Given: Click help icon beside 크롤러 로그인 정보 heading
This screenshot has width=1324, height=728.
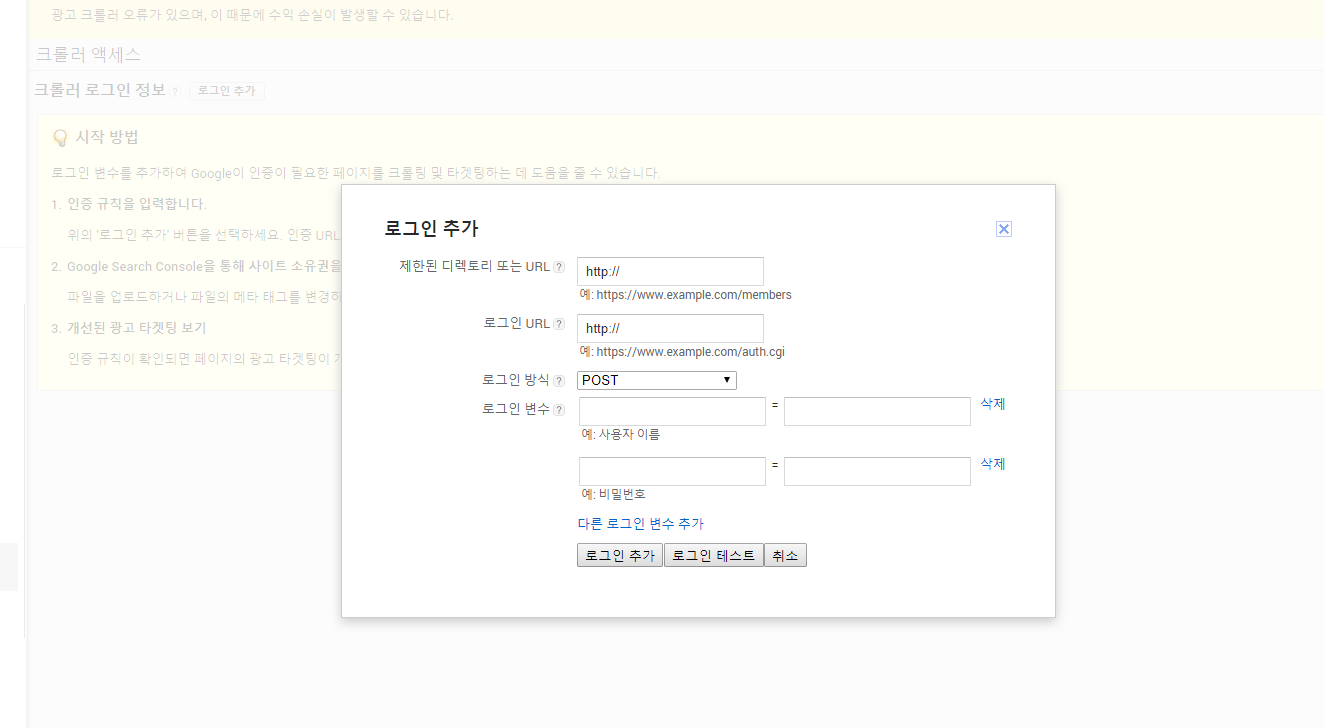Looking at the screenshot, I should pos(174,92).
